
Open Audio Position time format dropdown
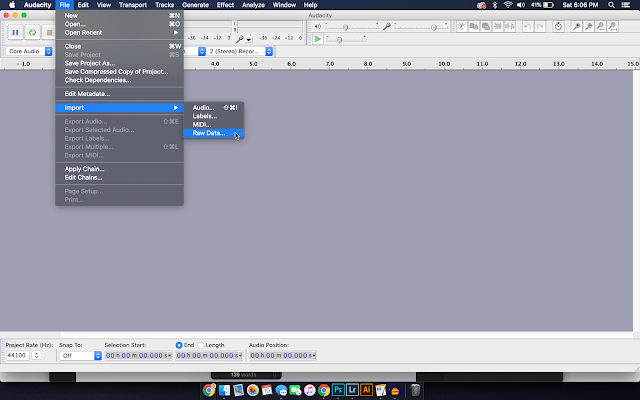314,356
